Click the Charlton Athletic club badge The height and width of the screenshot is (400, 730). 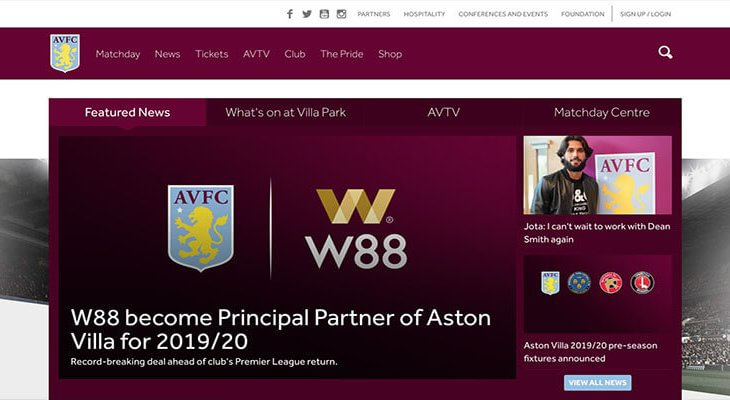[x=642, y=282]
